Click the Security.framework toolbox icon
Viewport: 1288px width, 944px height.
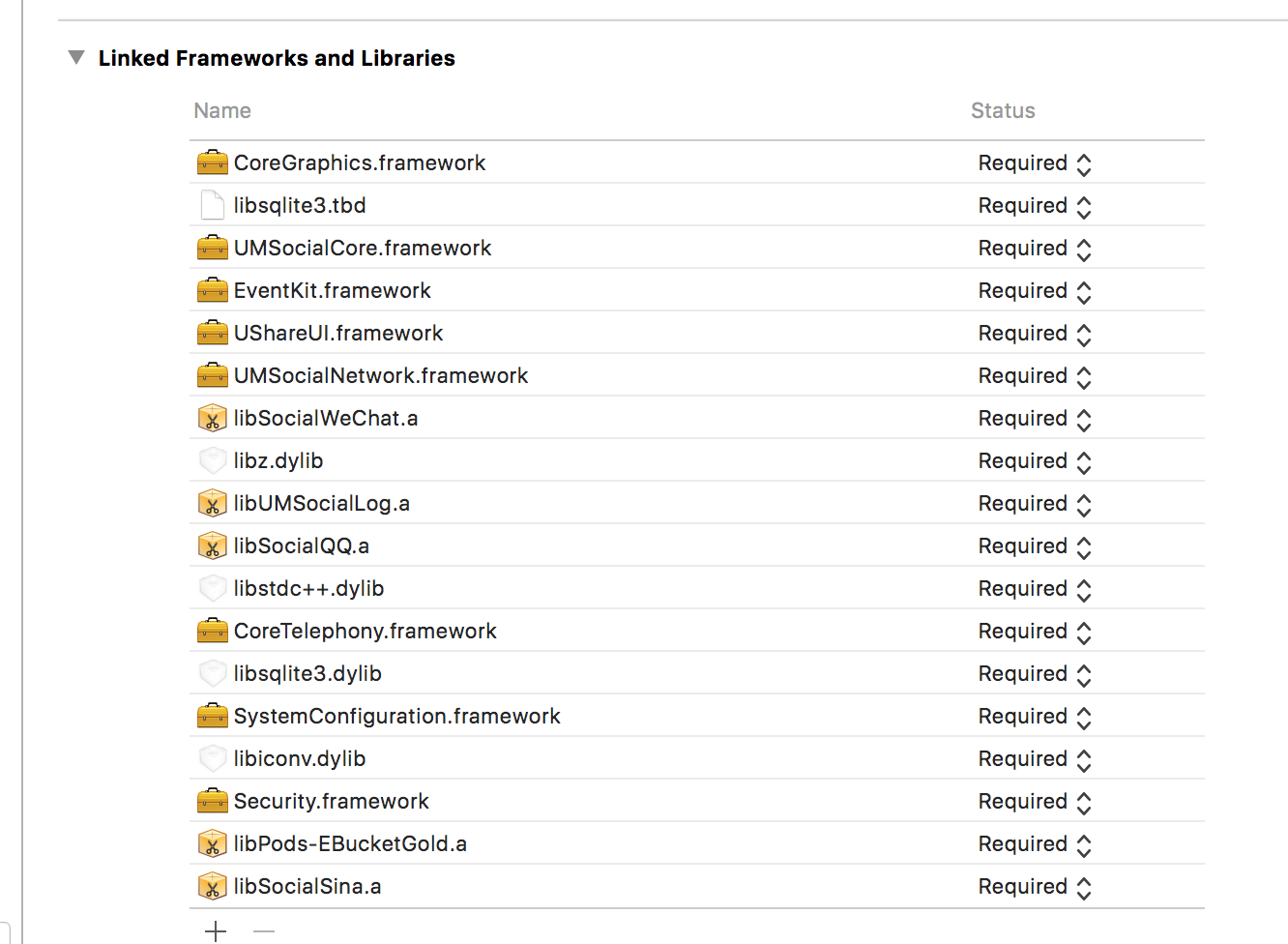[x=213, y=801]
